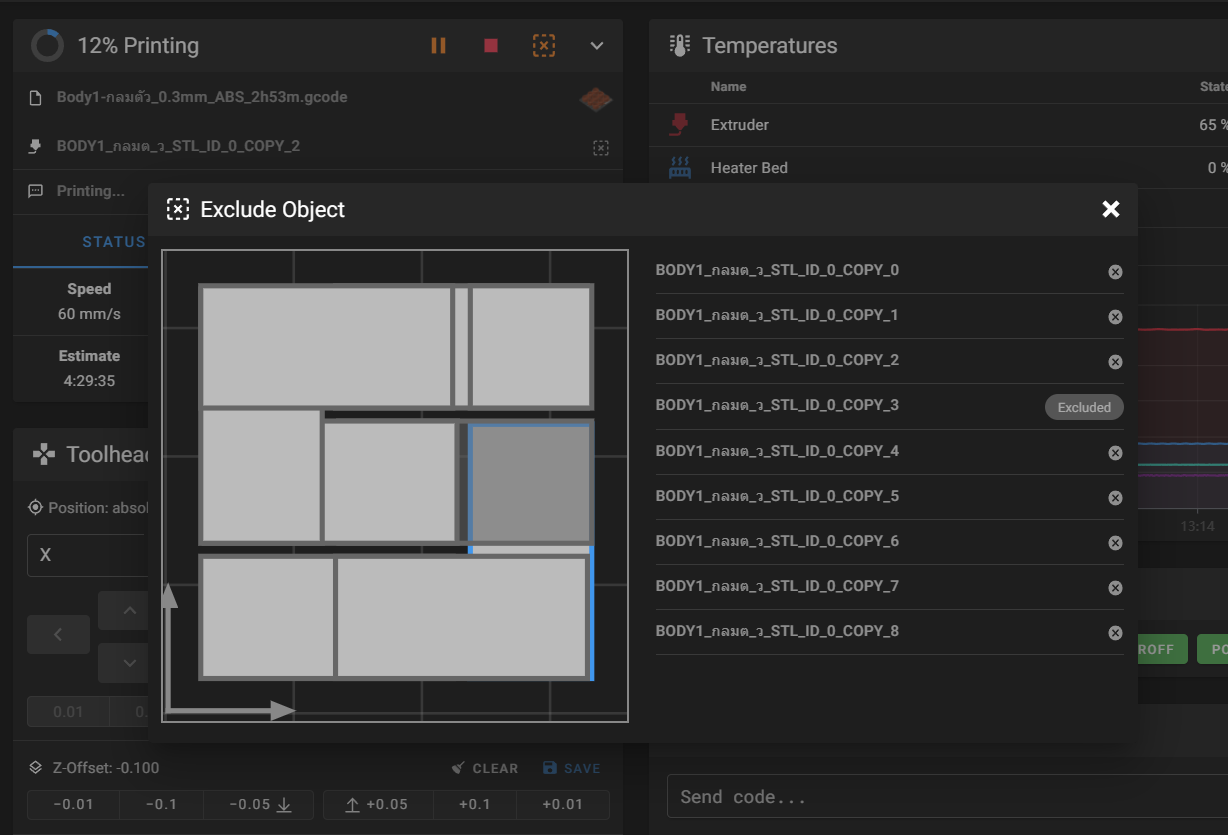Click the Toolhead panel icon

click(44, 455)
